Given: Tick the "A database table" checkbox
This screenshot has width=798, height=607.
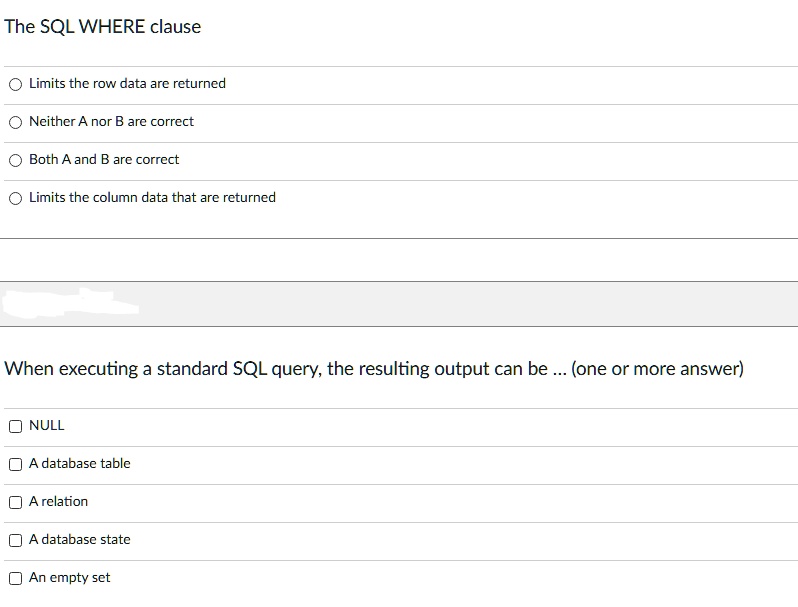Looking at the screenshot, I should (x=15, y=464).
